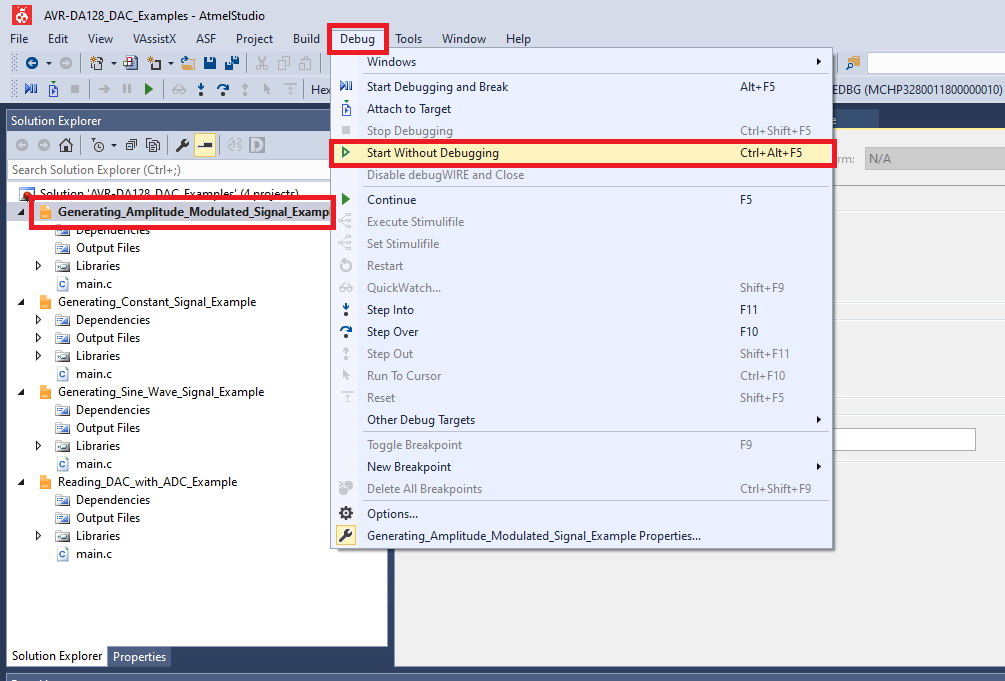
Task: Click the Show All Files icon
Action: click(x=153, y=146)
